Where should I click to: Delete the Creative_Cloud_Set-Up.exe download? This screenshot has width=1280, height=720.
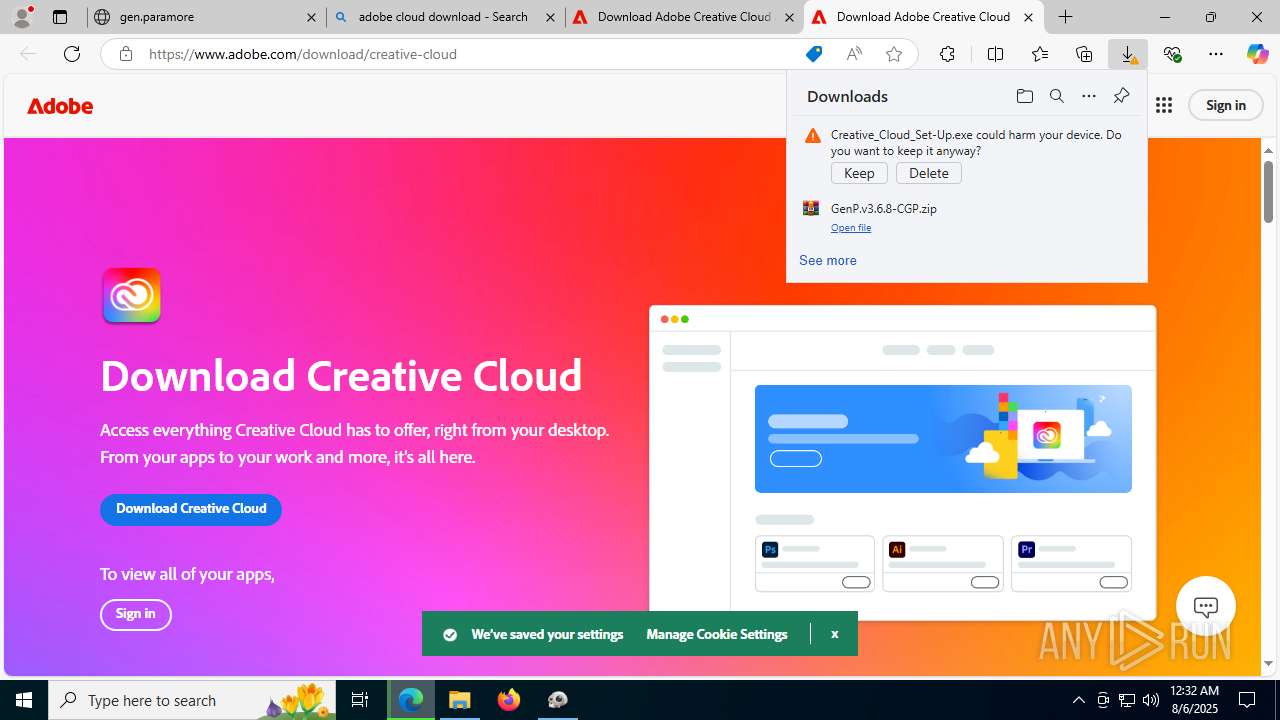coord(929,173)
